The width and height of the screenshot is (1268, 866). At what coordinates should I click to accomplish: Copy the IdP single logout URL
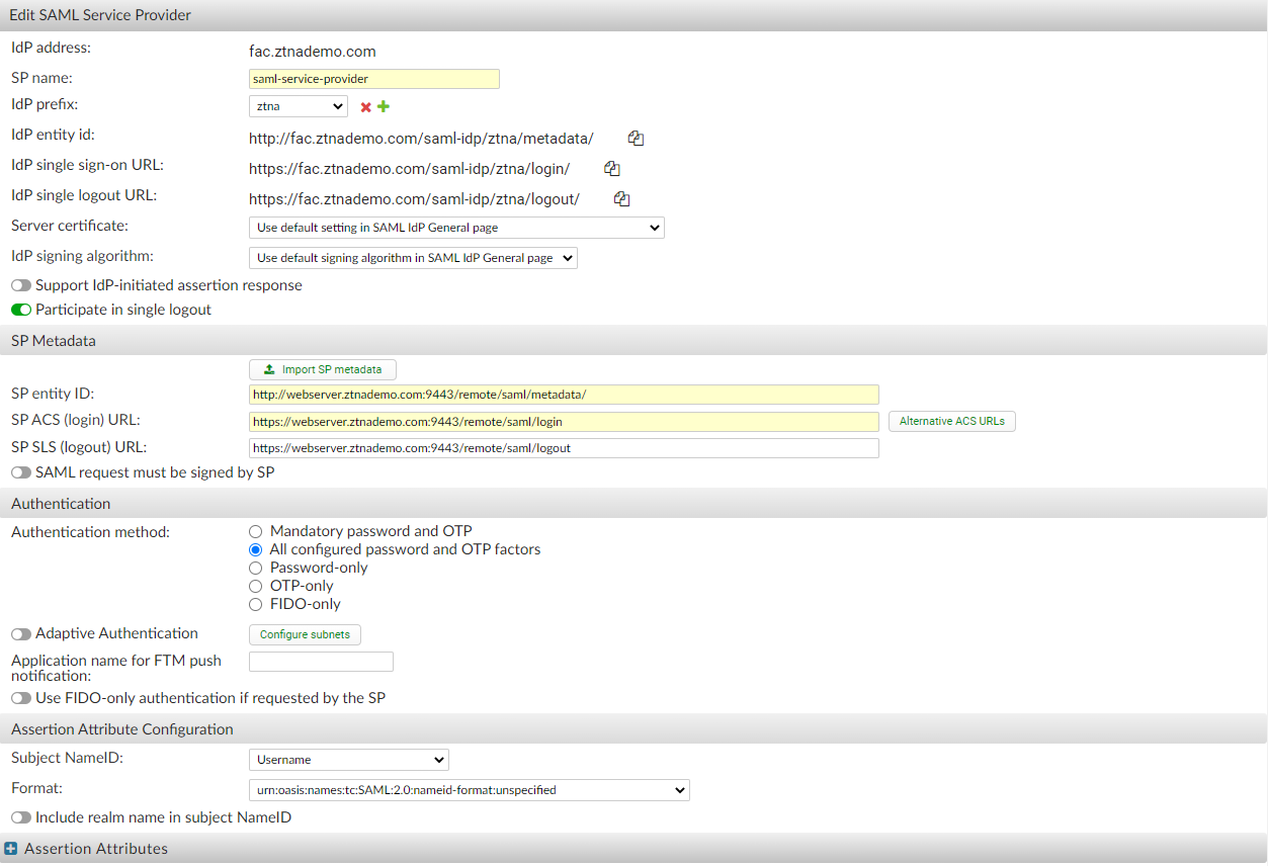pos(621,199)
